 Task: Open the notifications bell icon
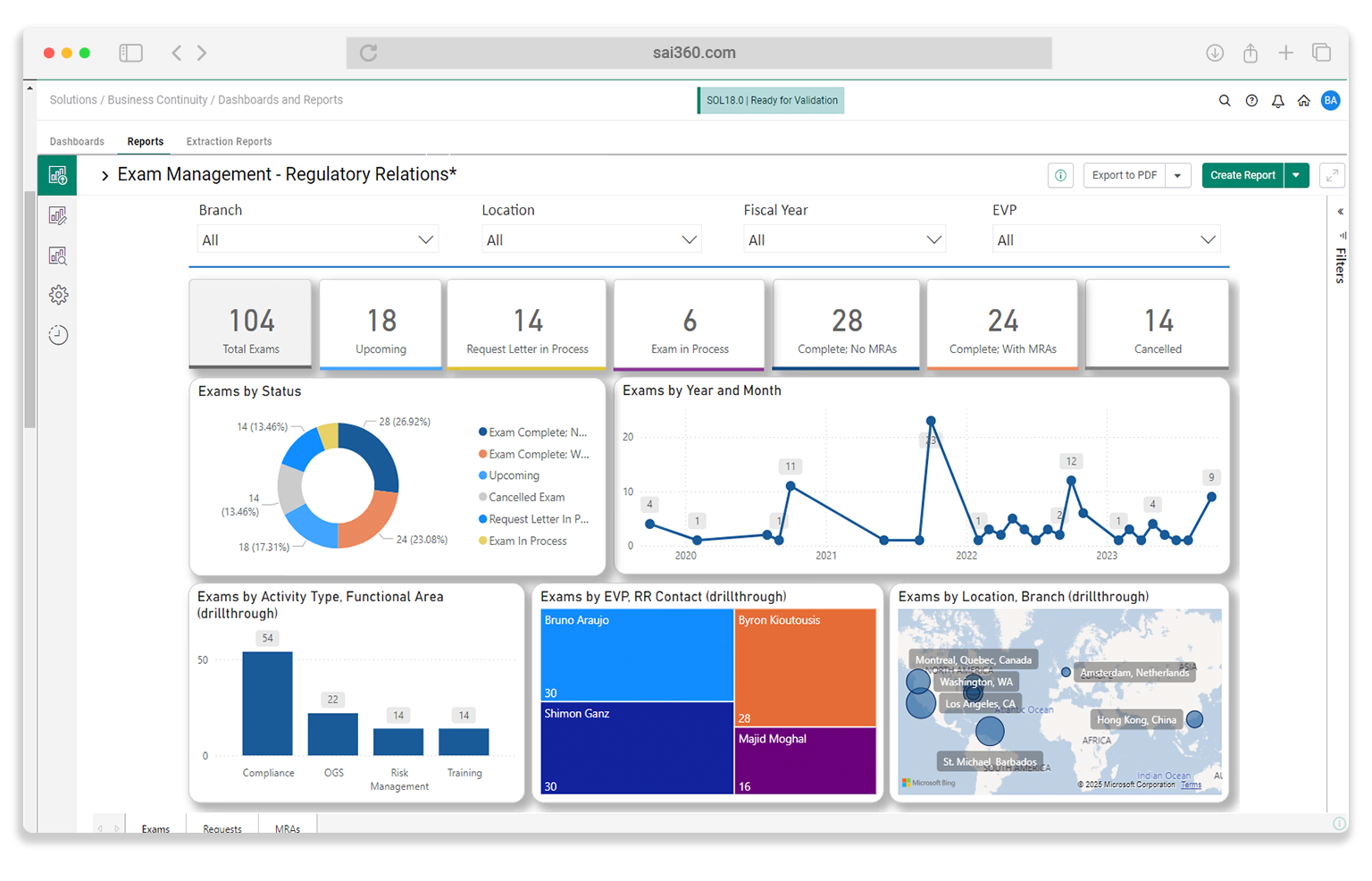[1277, 100]
